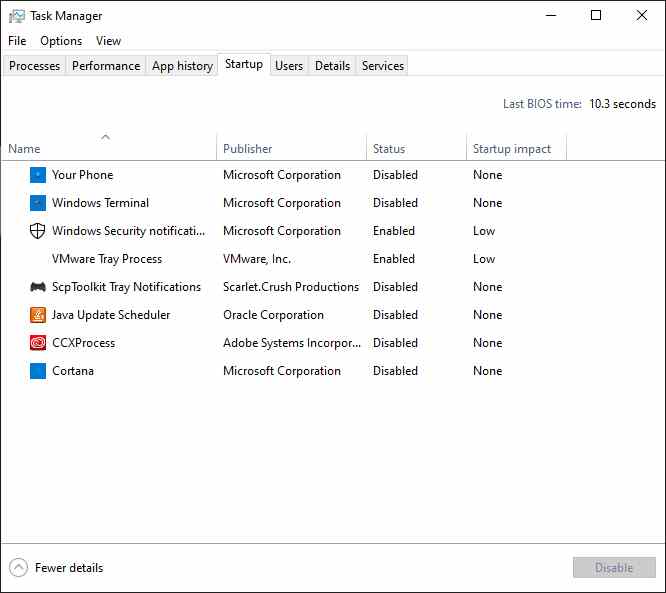Sort by the Status column header
Viewport: 666px width, 593px height.
pos(416,147)
